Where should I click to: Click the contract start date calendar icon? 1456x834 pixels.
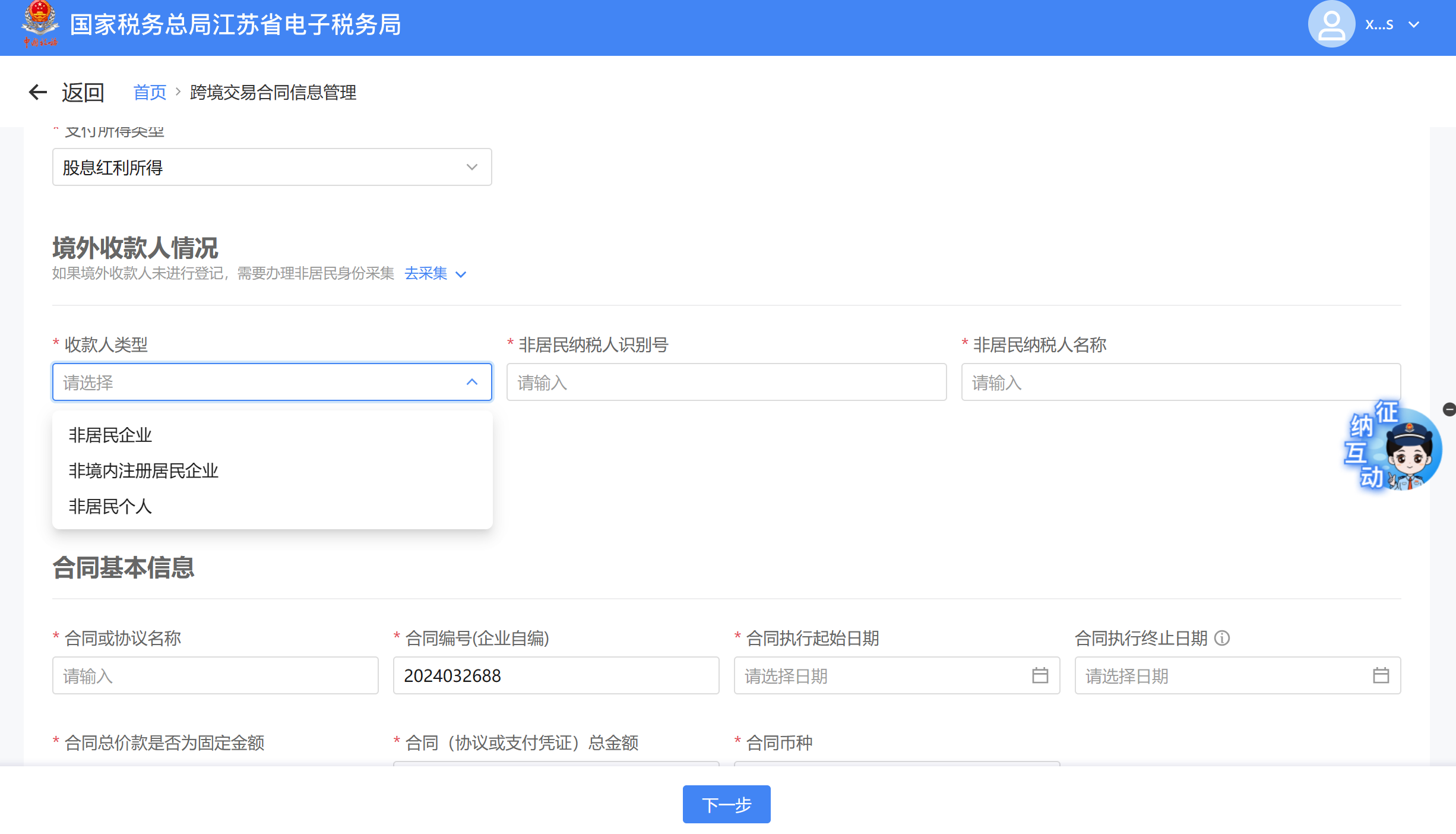pyautogui.click(x=1040, y=675)
